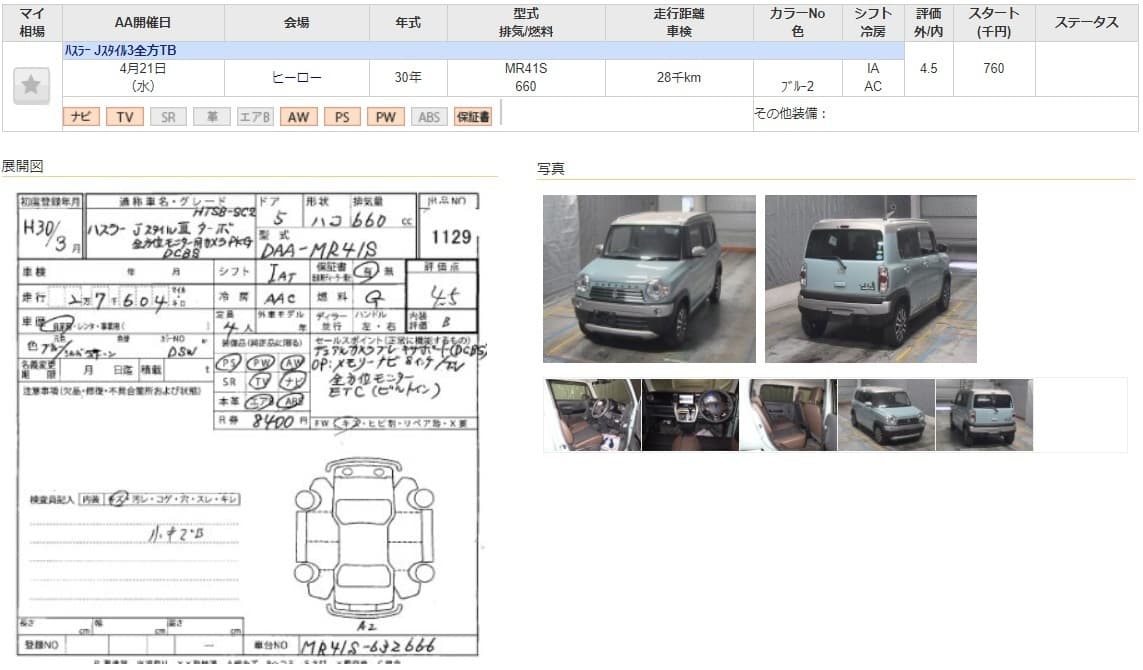Click the ナビ equipment badge
1143x670 pixels.
click(81, 117)
